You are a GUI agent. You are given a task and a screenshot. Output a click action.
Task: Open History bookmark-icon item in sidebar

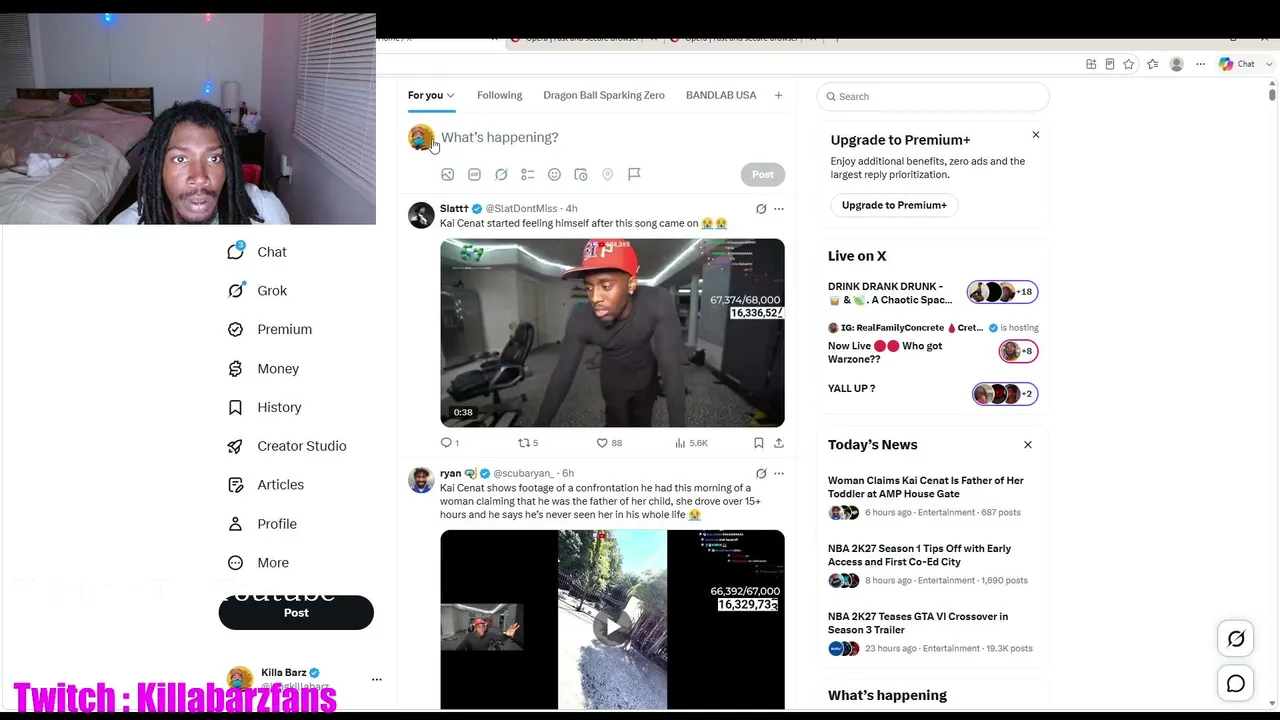point(264,407)
